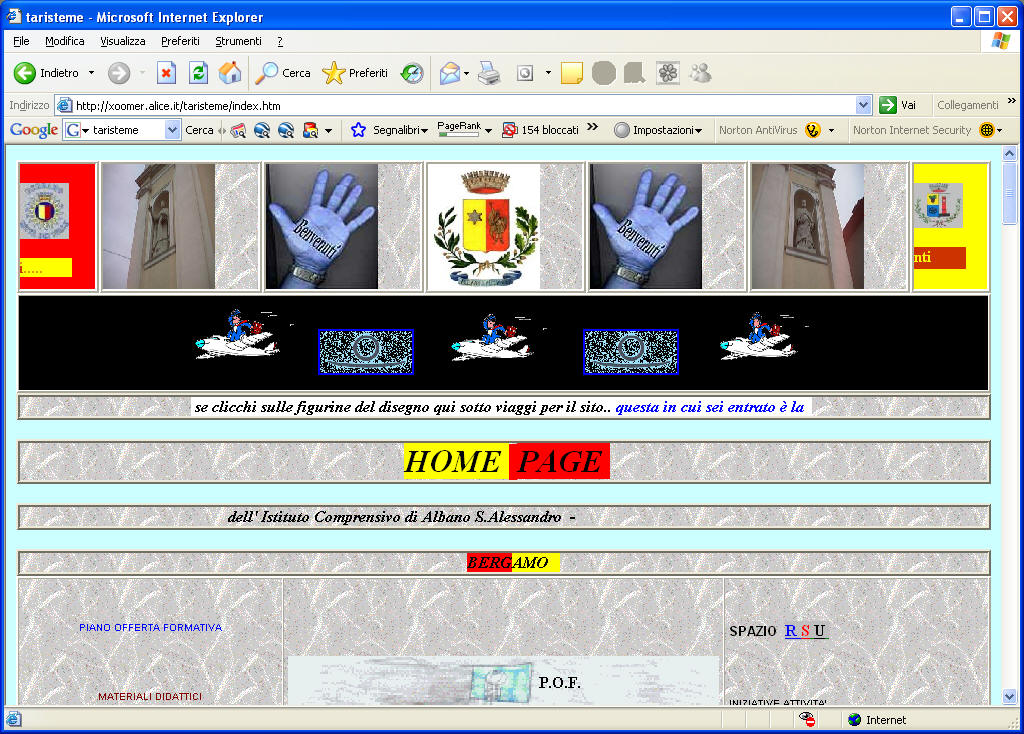Open the Strumenti menu
Image resolution: width=1024 pixels, height=734 pixels.
pos(238,41)
